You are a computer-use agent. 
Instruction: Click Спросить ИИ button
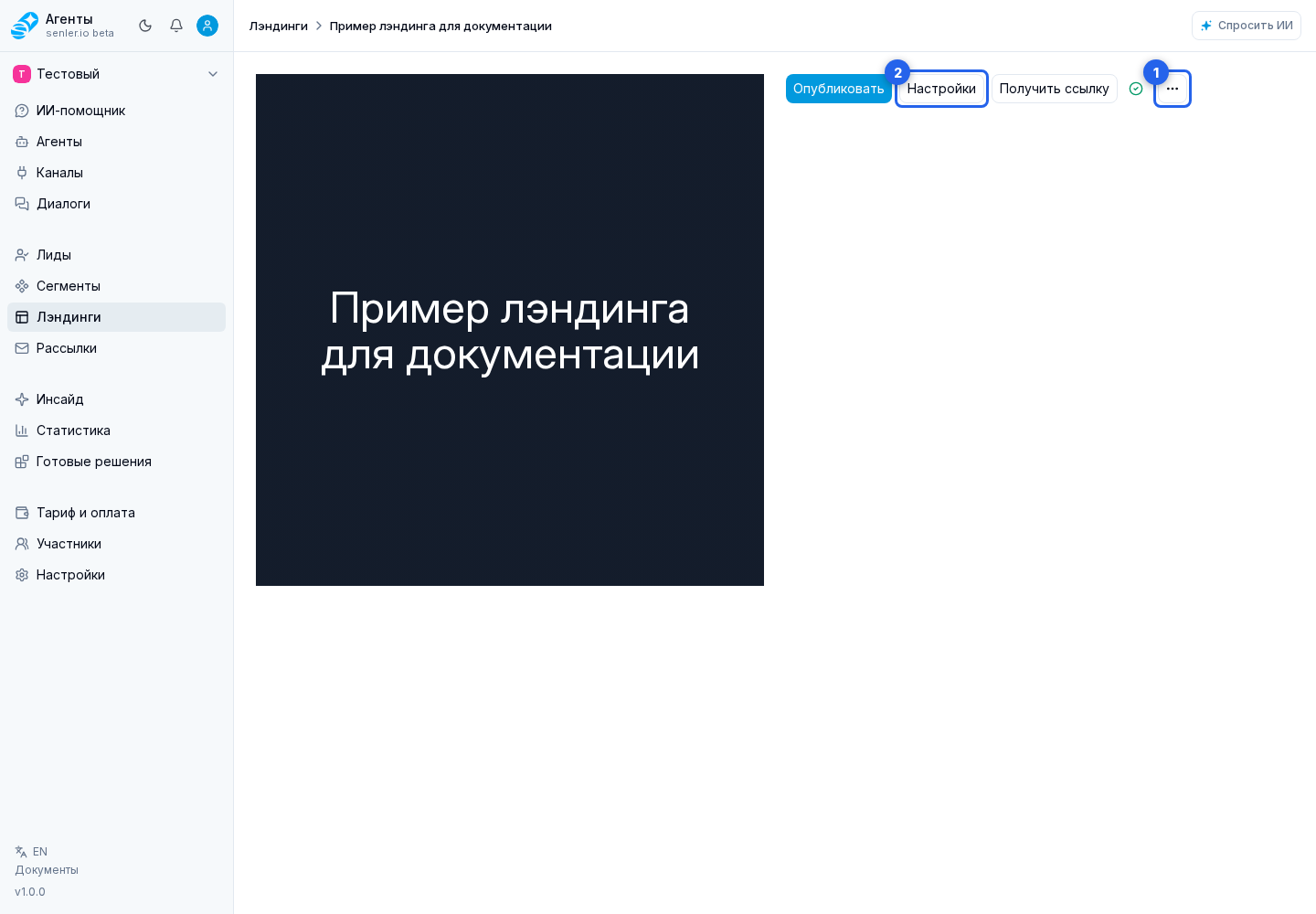1247,26
